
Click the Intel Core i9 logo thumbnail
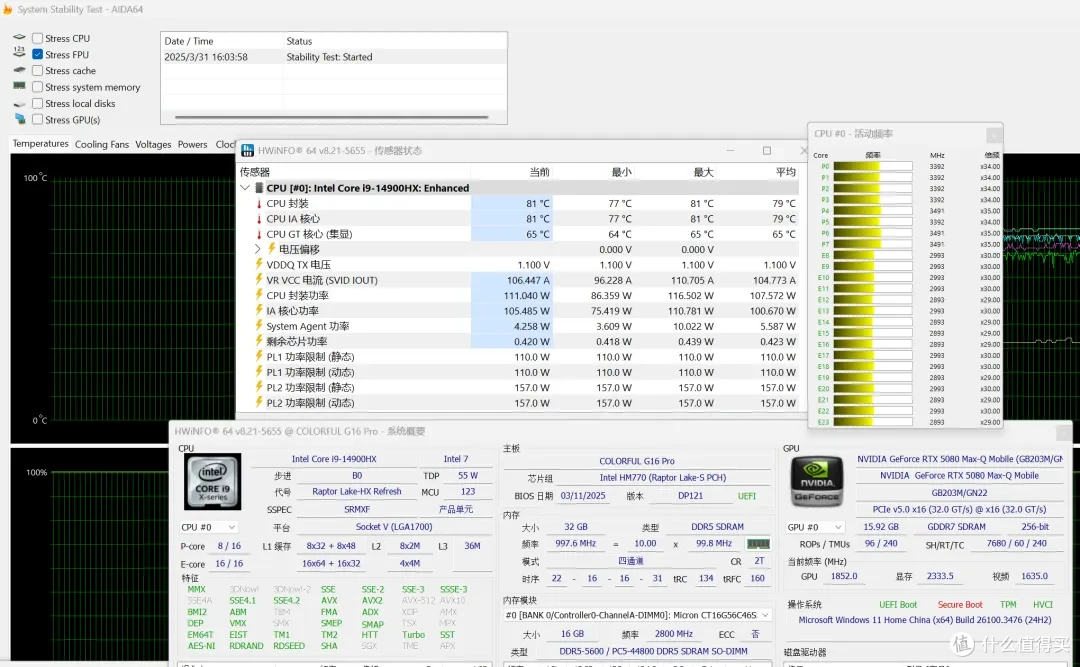click(x=213, y=481)
